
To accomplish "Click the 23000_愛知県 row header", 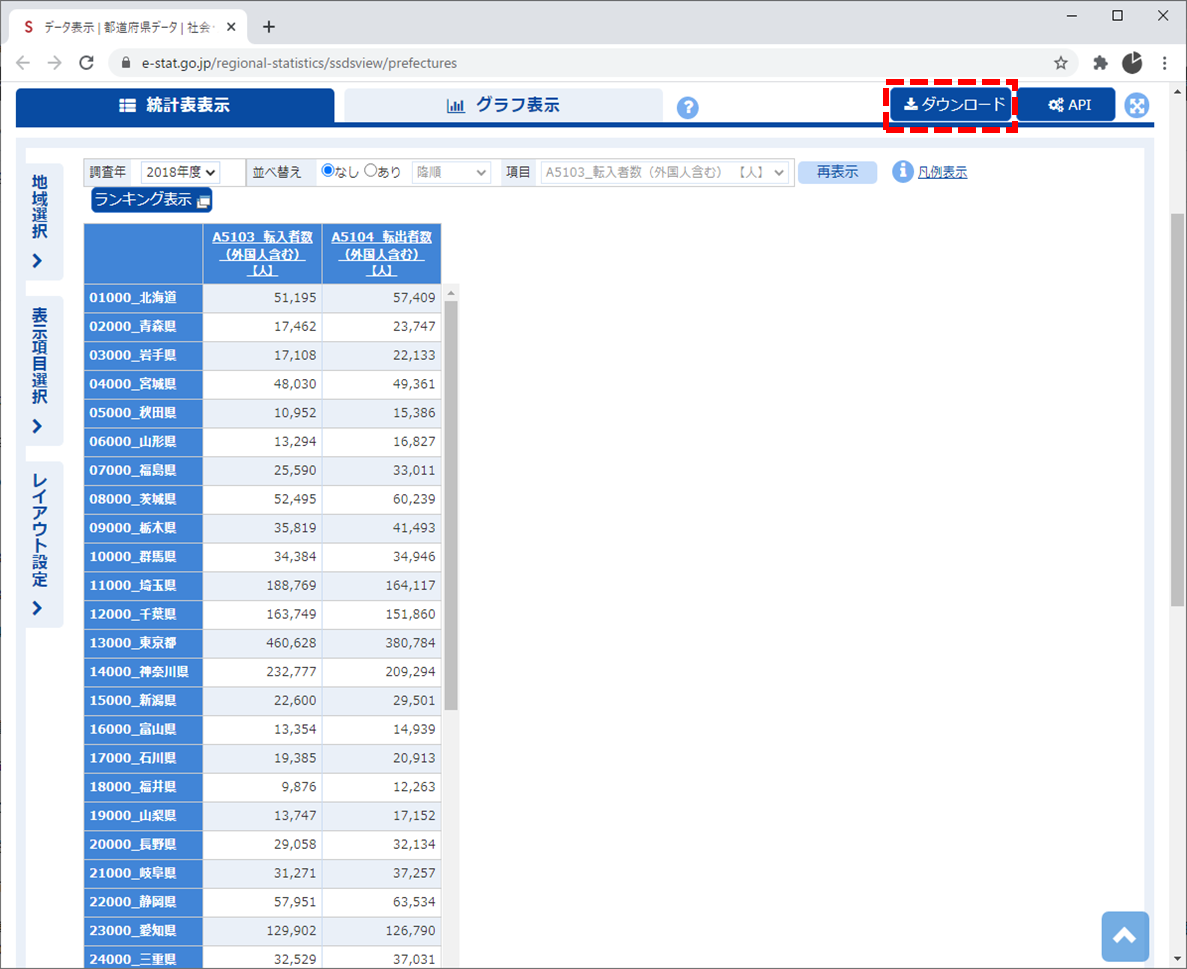I will [x=143, y=930].
